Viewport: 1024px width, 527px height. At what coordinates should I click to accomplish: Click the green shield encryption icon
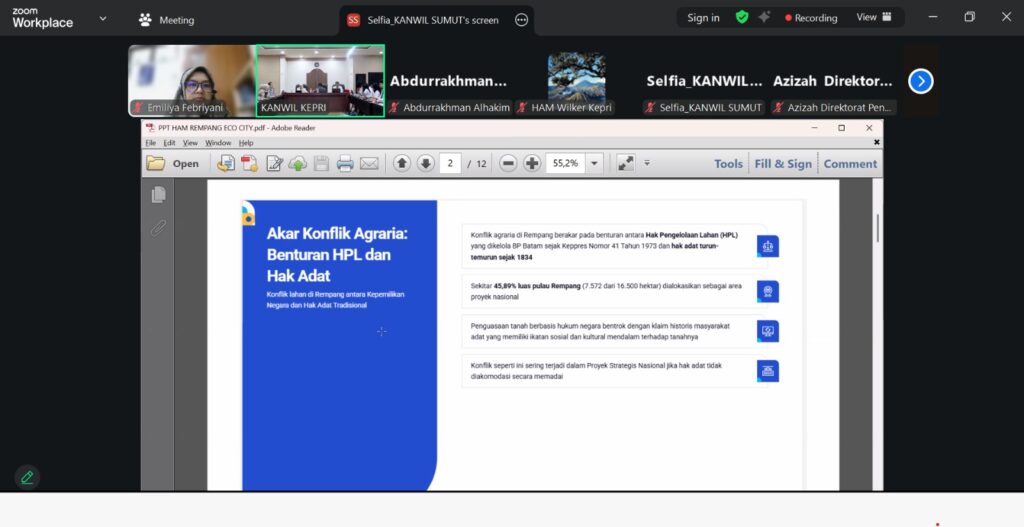tap(742, 18)
